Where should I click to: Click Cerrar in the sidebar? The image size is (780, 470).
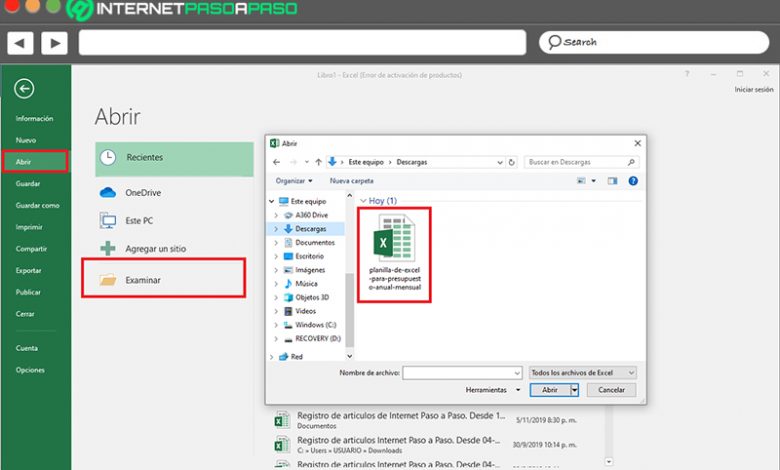click(x=25, y=314)
